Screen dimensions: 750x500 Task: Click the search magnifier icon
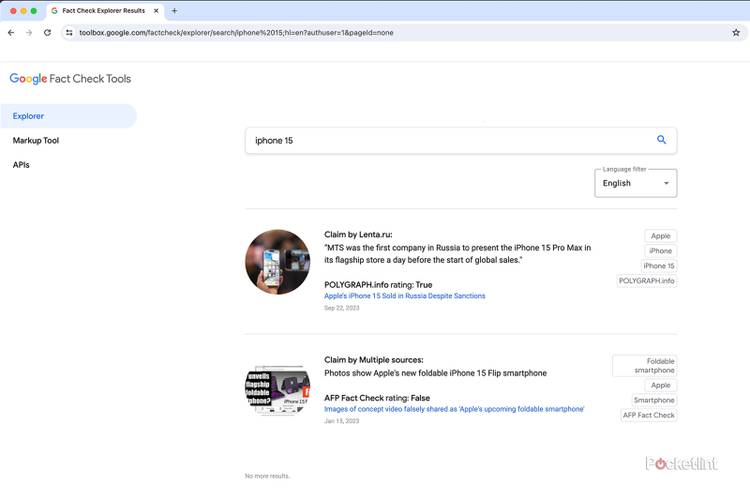(661, 141)
